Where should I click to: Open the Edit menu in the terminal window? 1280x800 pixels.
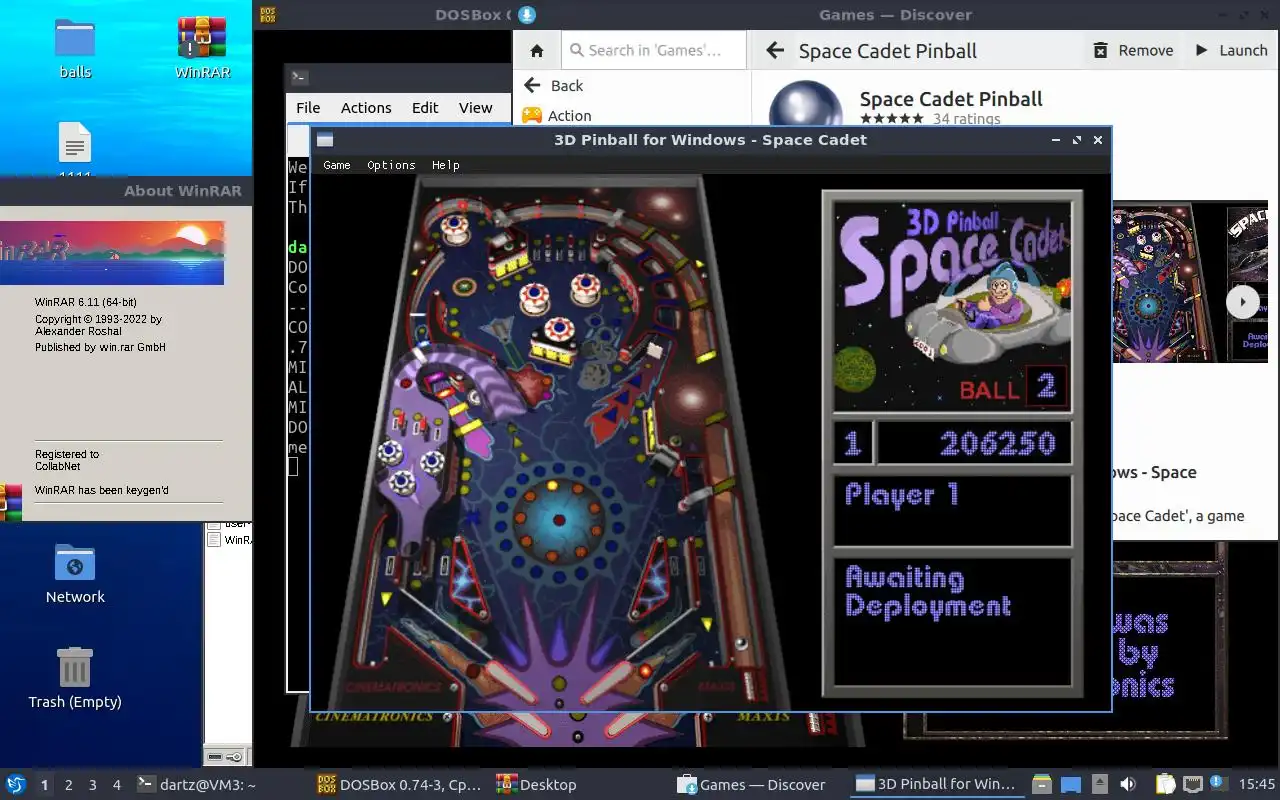[x=425, y=108]
